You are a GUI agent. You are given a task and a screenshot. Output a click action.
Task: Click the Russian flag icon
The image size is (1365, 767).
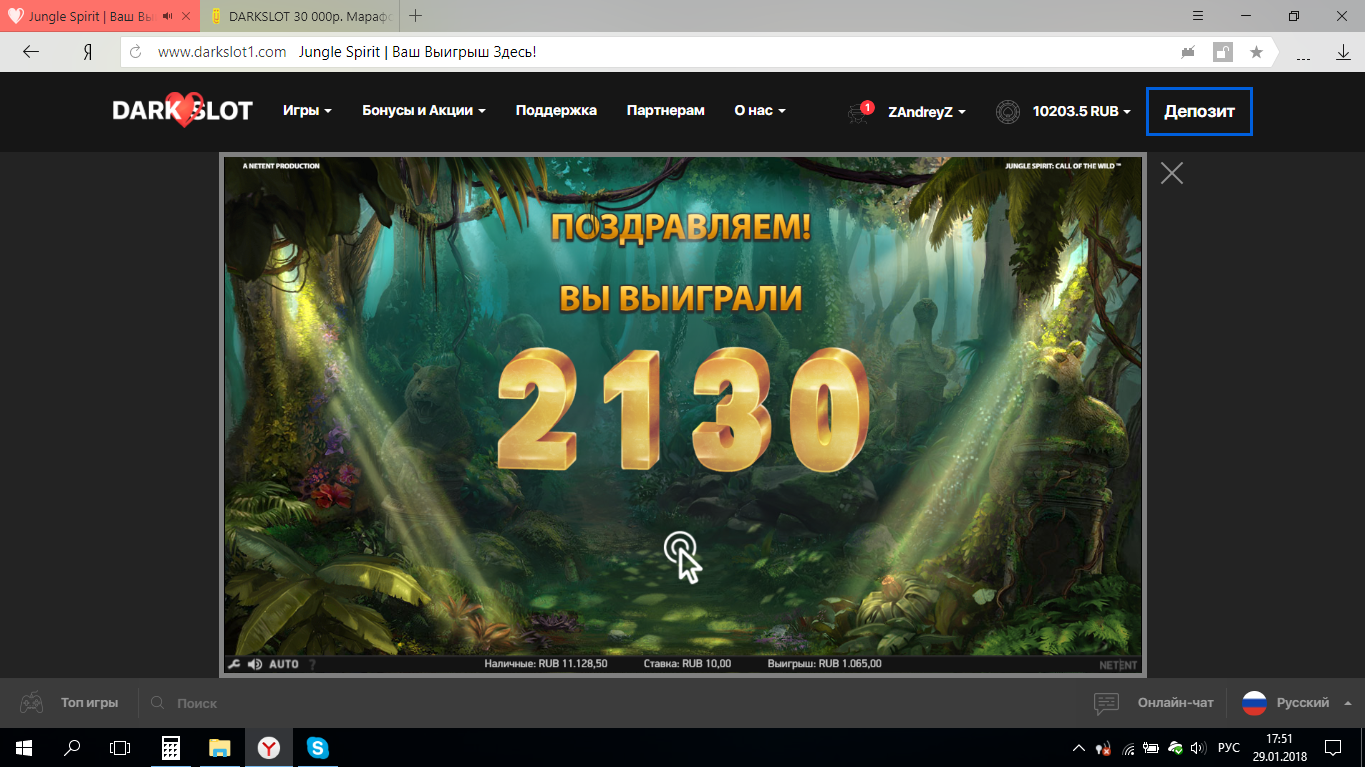tap(1254, 703)
